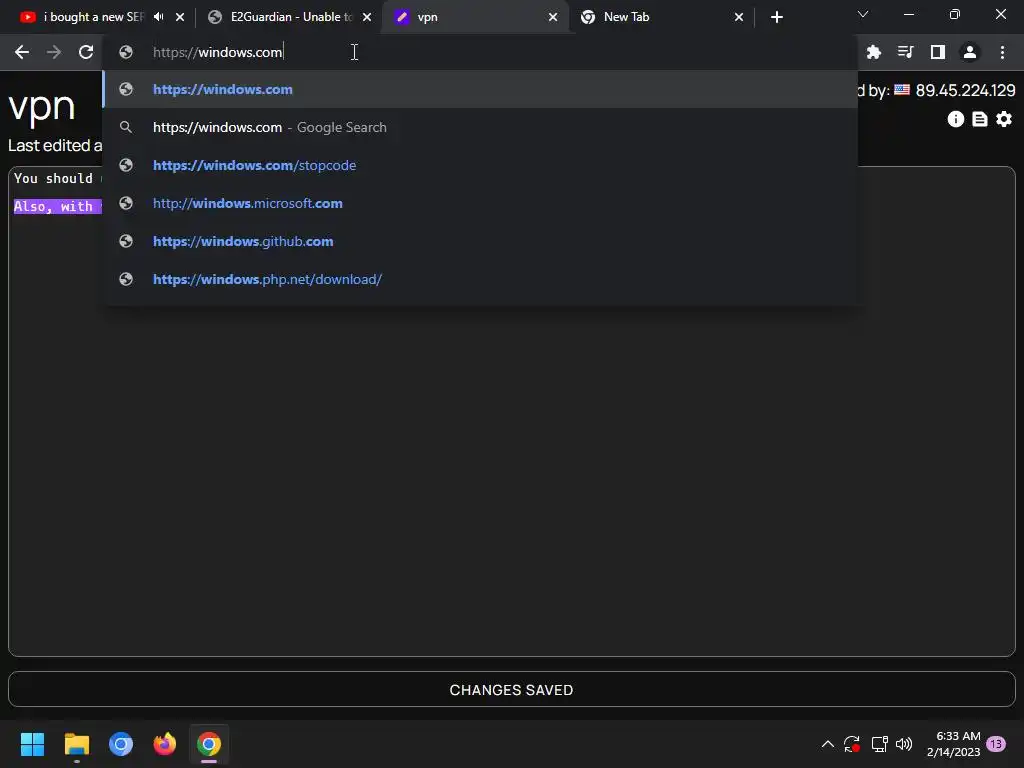Select the windows.php.net/download suggestion

pos(480,279)
